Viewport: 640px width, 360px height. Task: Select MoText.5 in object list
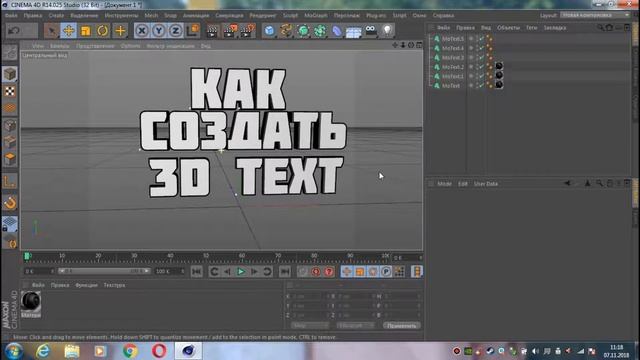[453, 39]
